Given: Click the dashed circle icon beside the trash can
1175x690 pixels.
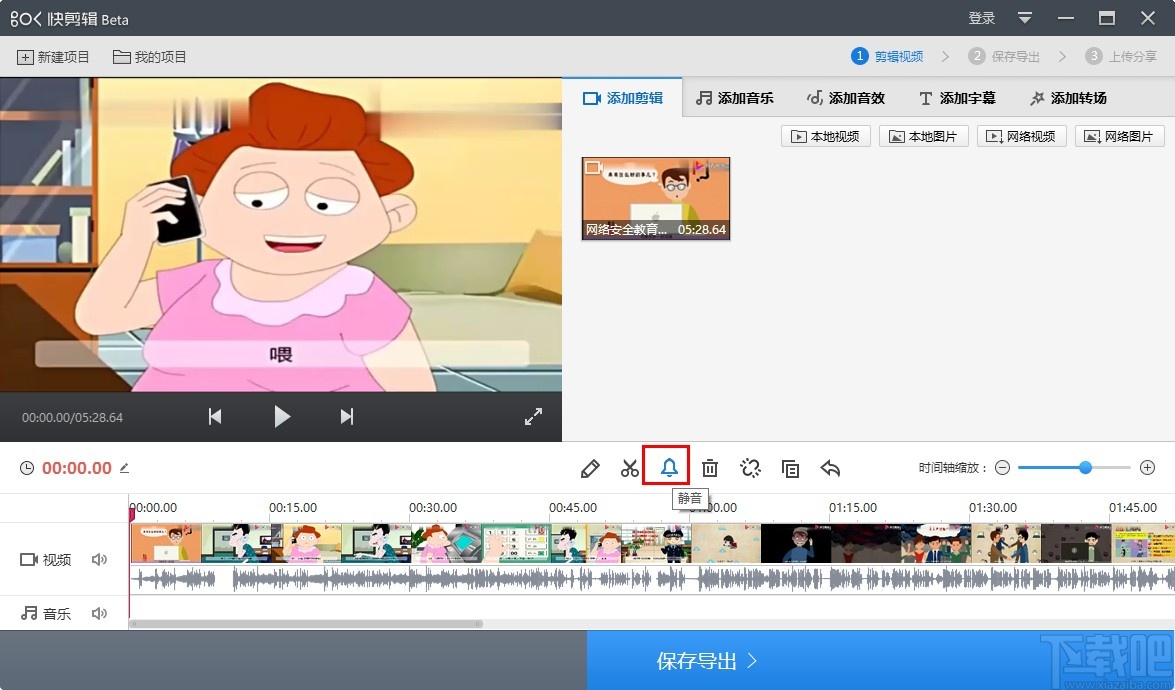Looking at the screenshot, I should (750, 468).
